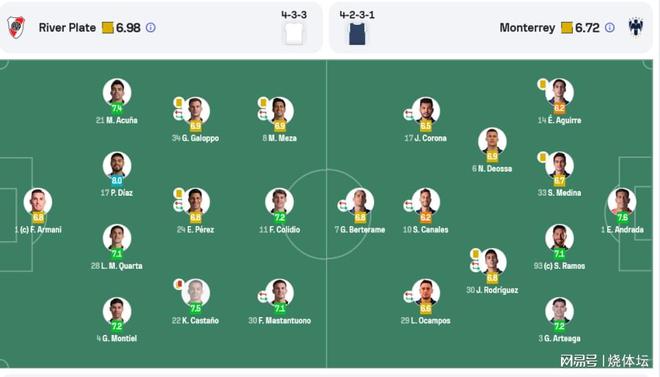Open F. Armani goalkeeper avatar
This screenshot has width=660, height=377.
click(x=38, y=202)
